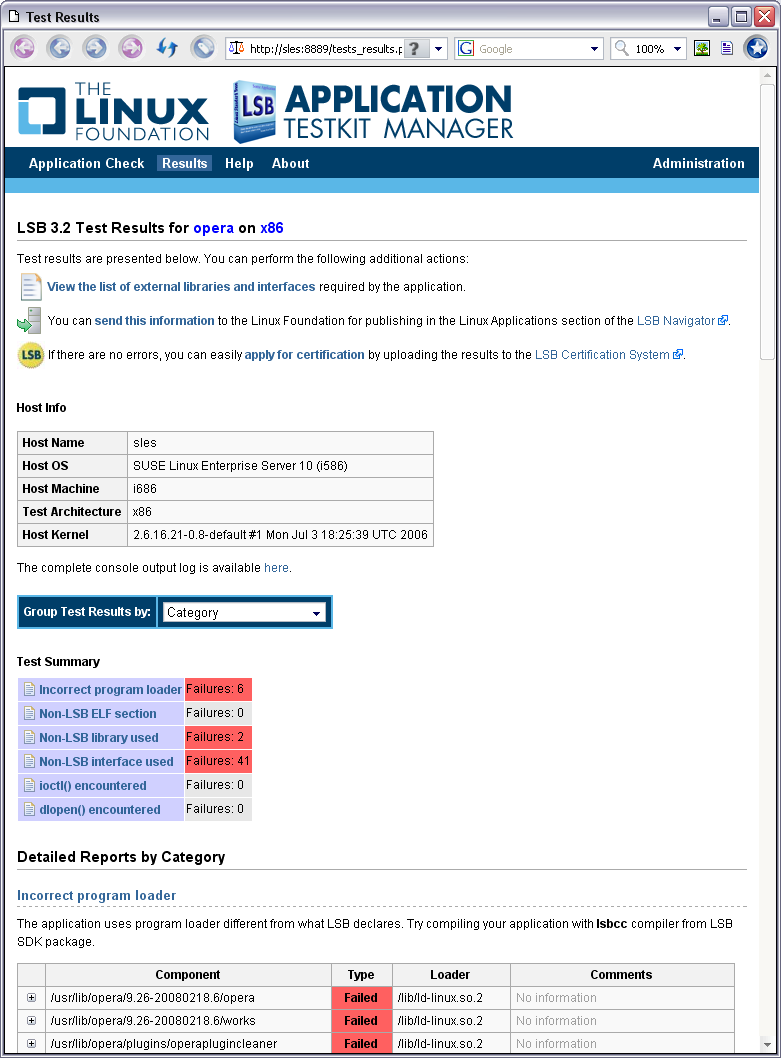Follow the apply for certification link
Screen dimensions: 781x1058
304,355
